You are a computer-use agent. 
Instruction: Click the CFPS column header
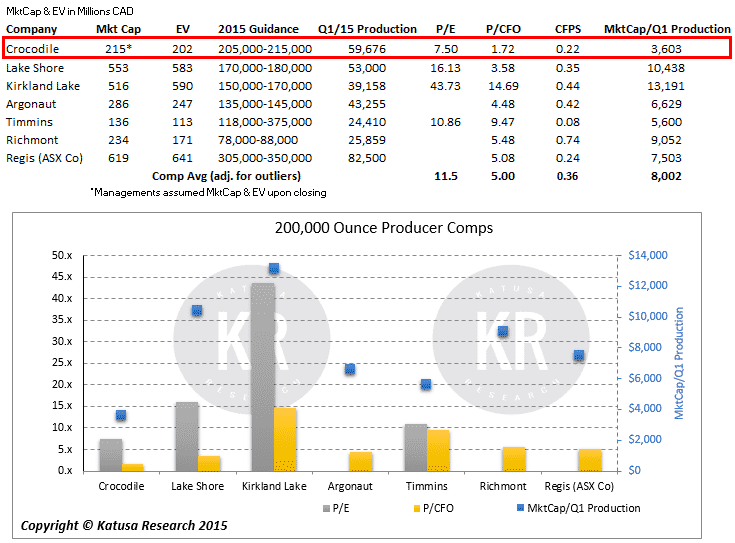pos(568,29)
